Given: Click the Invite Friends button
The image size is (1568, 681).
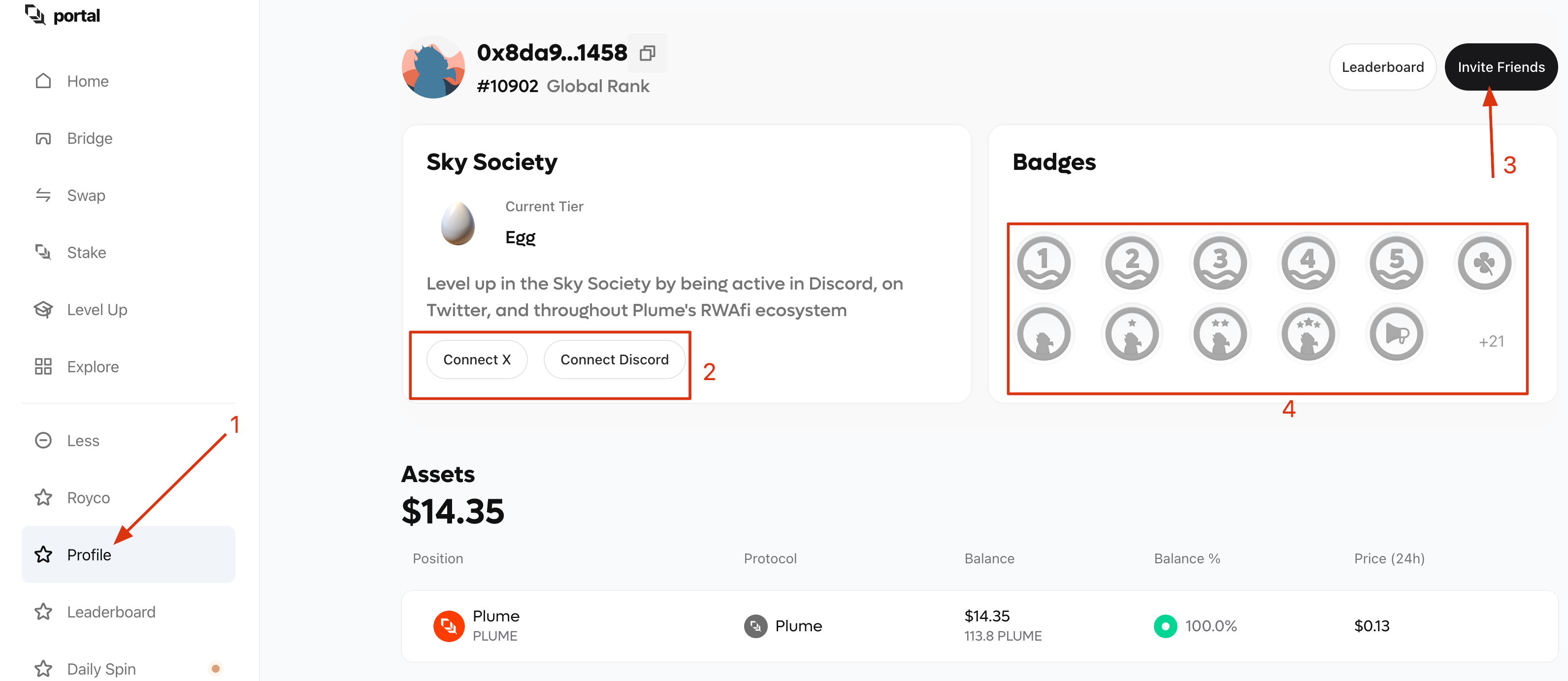Looking at the screenshot, I should (1501, 67).
